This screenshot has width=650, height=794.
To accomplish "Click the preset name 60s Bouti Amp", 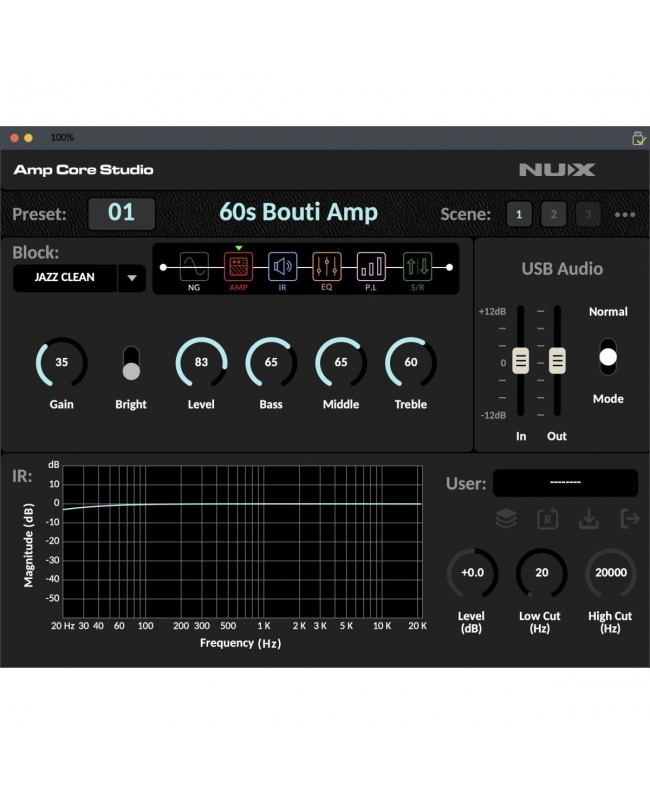I will pyautogui.click(x=298, y=213).
